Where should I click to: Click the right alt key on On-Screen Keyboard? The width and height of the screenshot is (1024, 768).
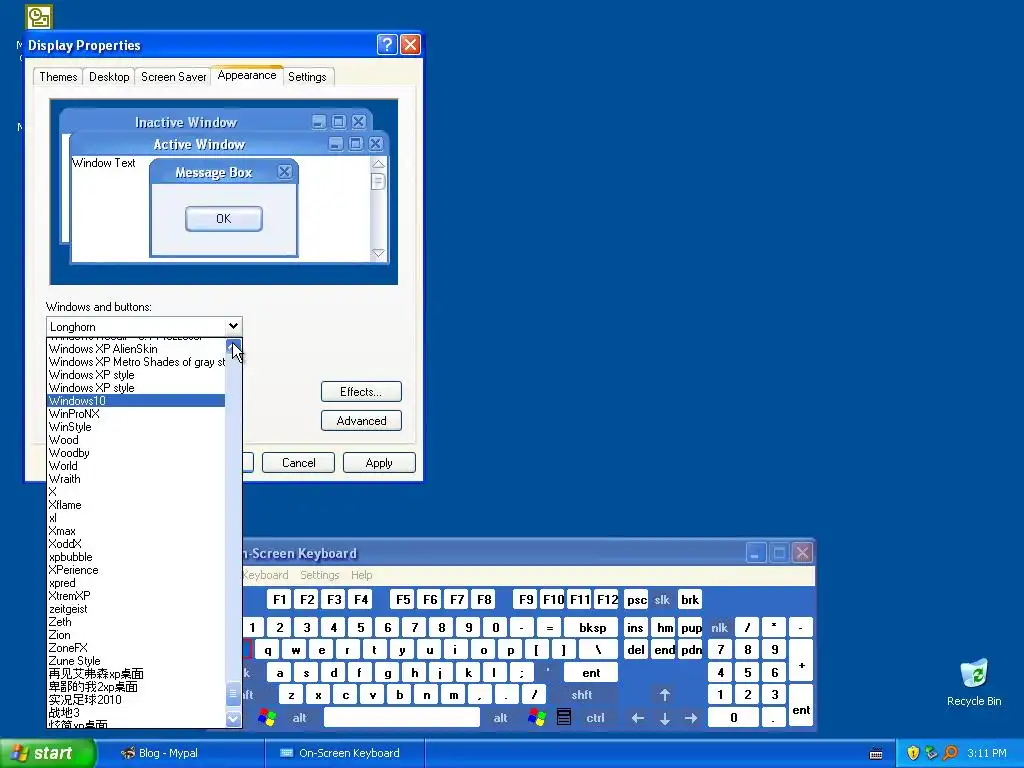click(x=500, y=718)
